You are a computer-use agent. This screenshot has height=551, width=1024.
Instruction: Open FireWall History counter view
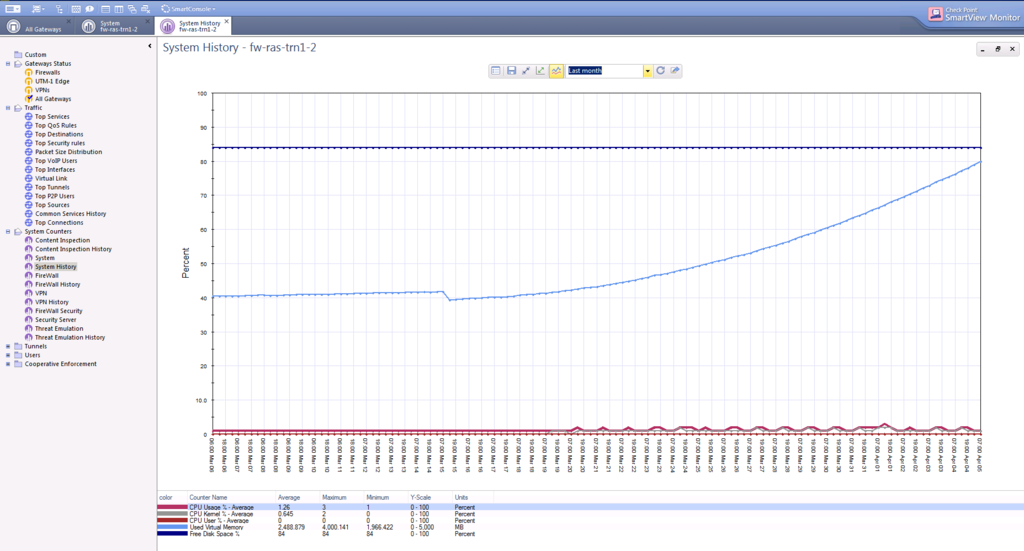(x=57, y=285)
